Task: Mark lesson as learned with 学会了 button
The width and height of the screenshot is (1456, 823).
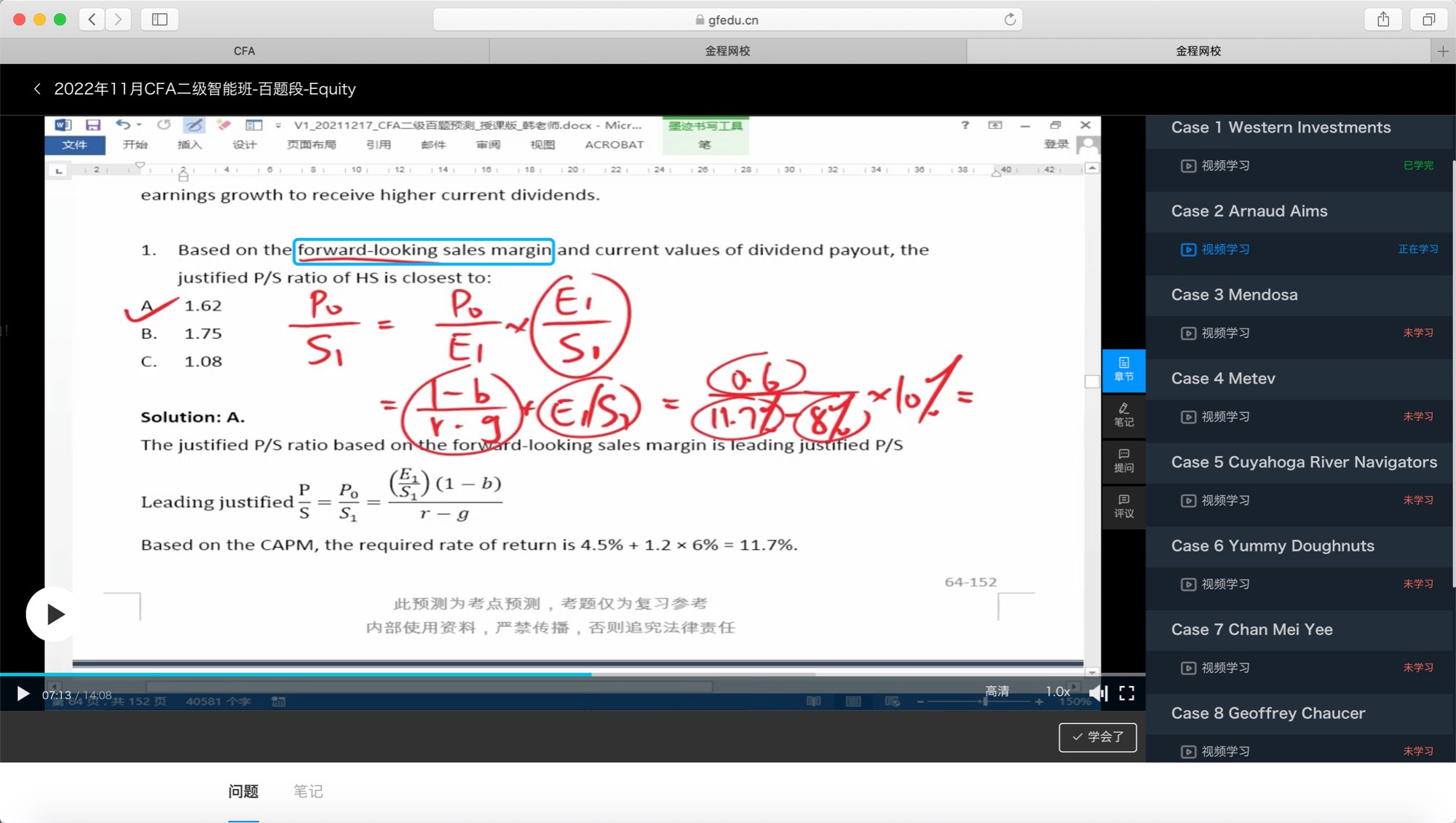Action: point(1097,737)
